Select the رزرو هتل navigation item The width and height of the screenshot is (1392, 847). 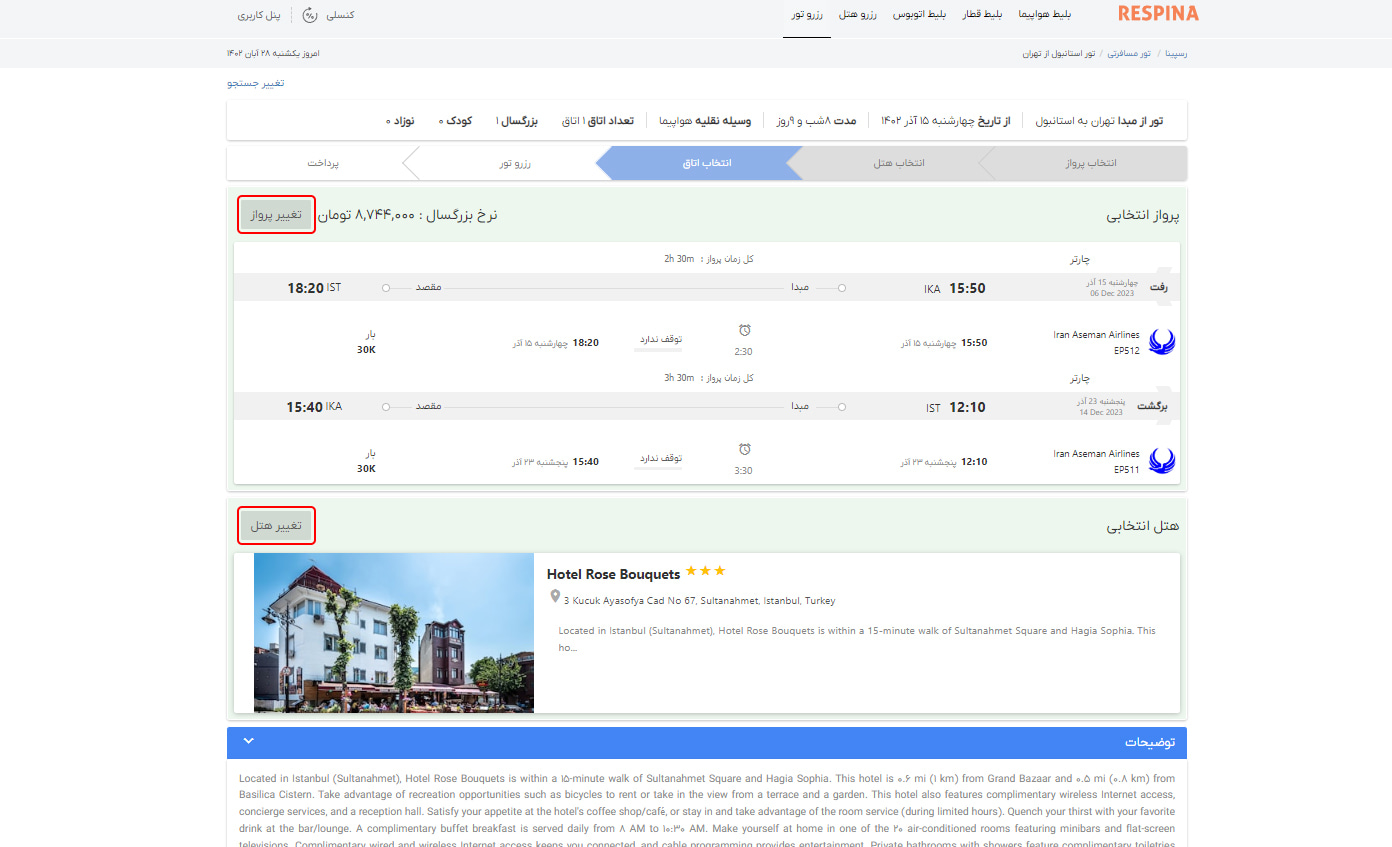tap(858, 15)
